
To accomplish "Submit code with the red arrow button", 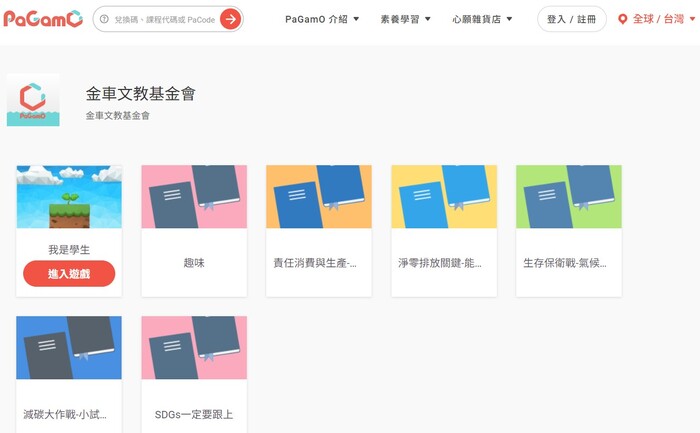I will click(230, 19).
